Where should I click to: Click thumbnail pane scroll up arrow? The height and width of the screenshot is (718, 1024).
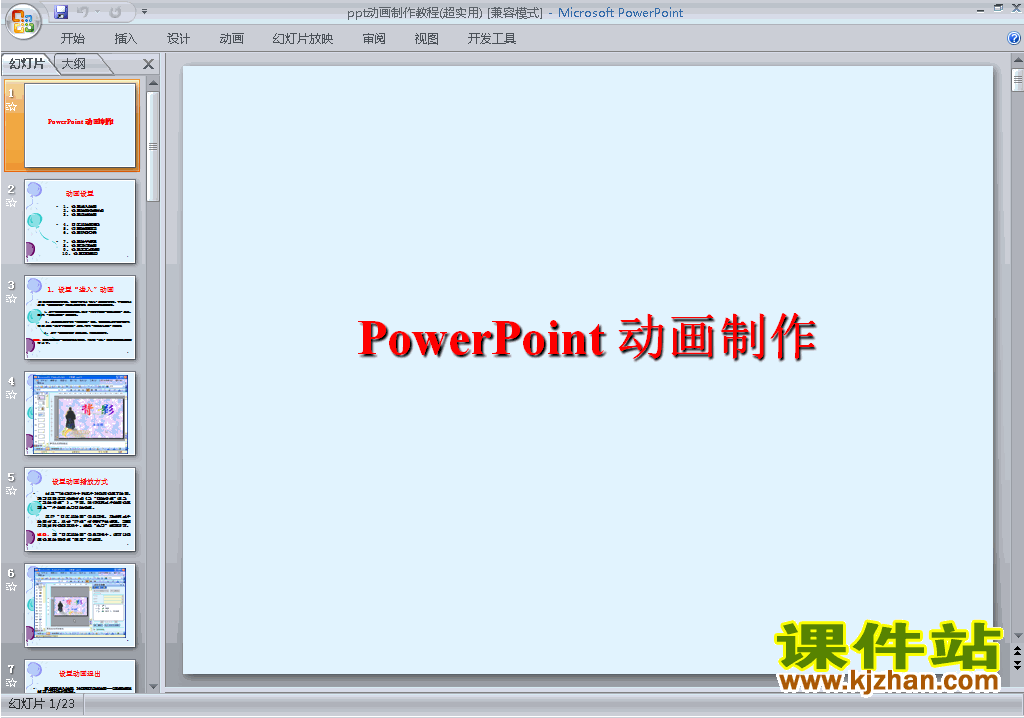point(153,83)
